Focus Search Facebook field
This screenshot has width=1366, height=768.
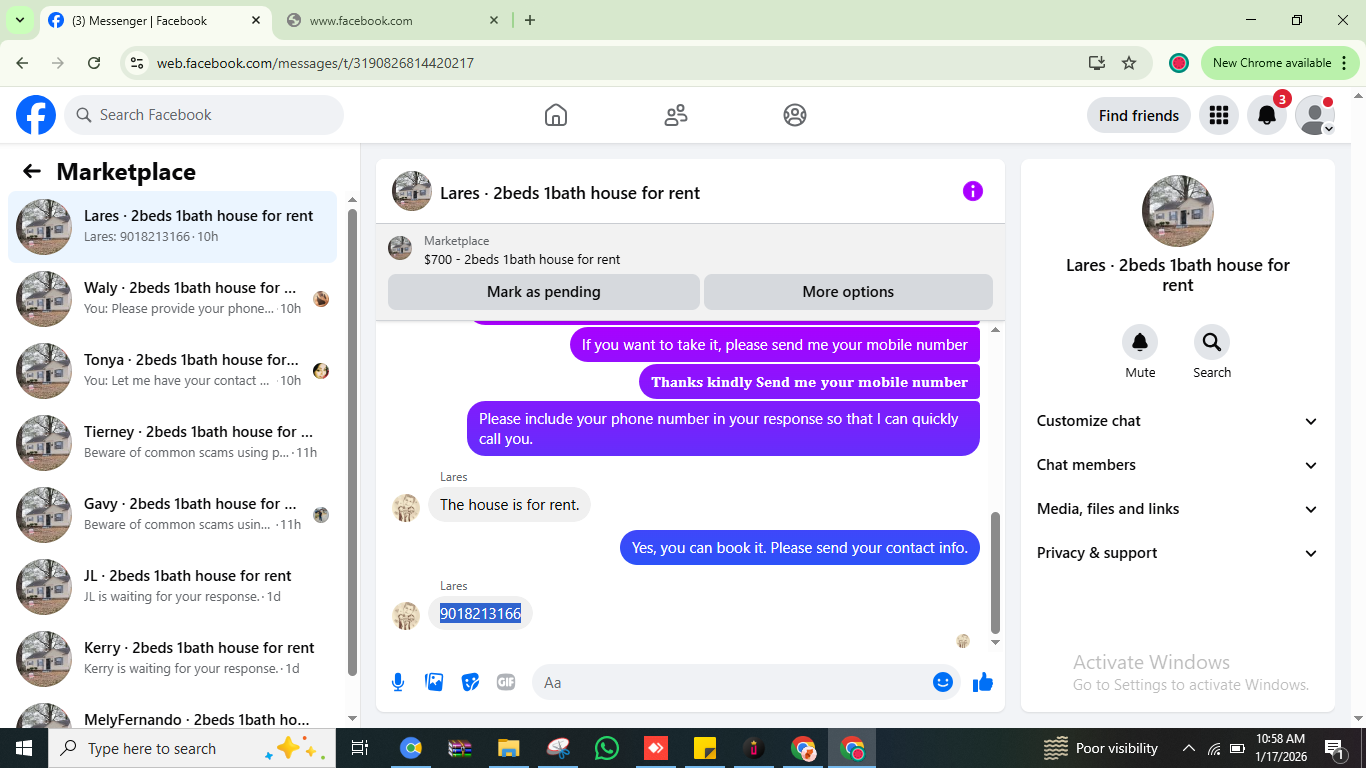coord(204,115)
